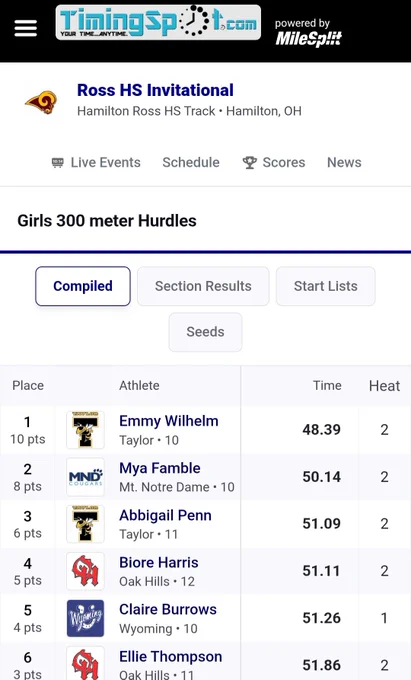
Task: Open Mya Famble athlete profile
Action: click(x=160, y=468)
